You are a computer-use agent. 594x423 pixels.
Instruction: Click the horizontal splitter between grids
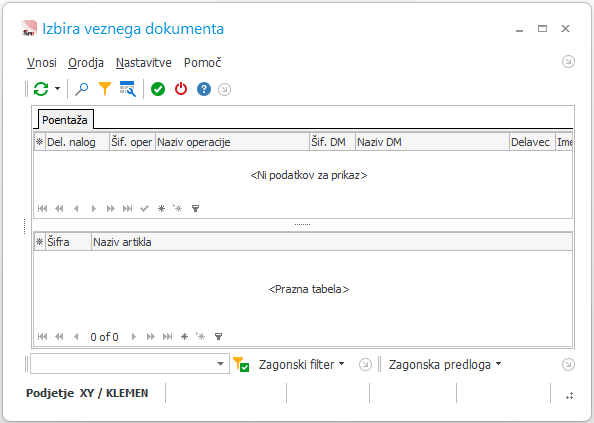click(x=302, y=225)
